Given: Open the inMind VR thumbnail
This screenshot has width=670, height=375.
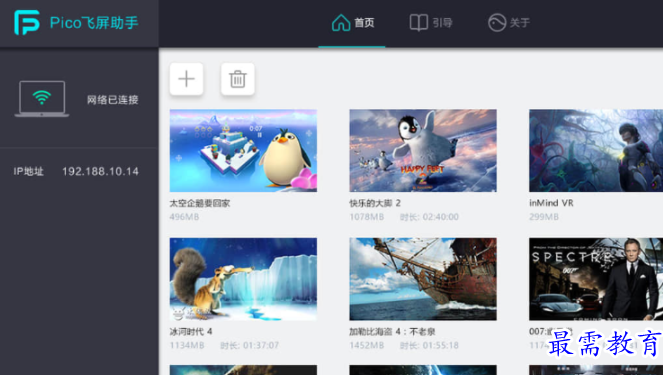Looking at the screenshot, I should point(596,150).
